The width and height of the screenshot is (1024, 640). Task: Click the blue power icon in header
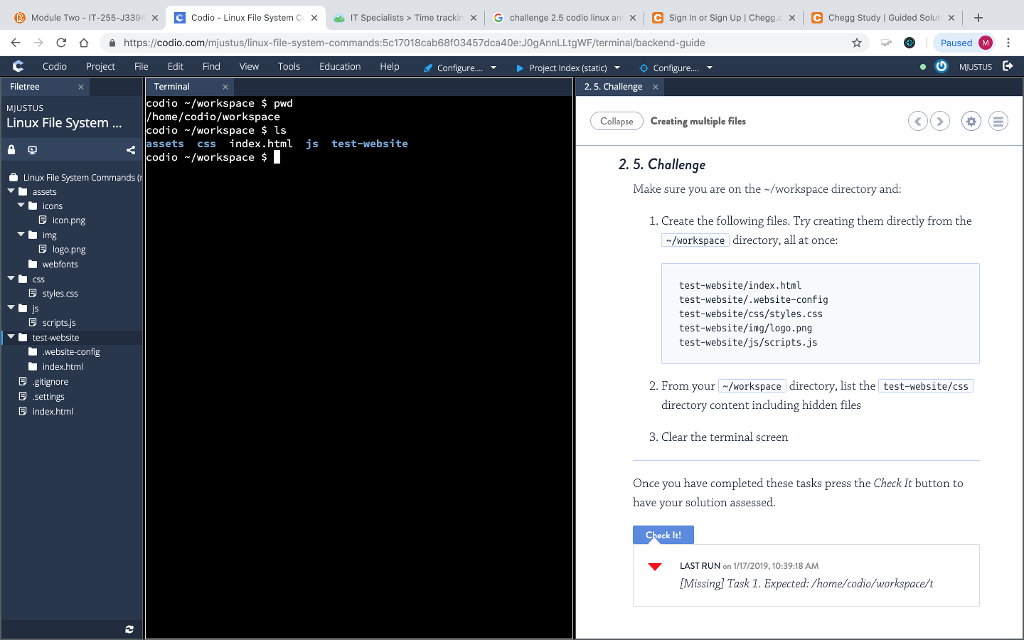941,66
